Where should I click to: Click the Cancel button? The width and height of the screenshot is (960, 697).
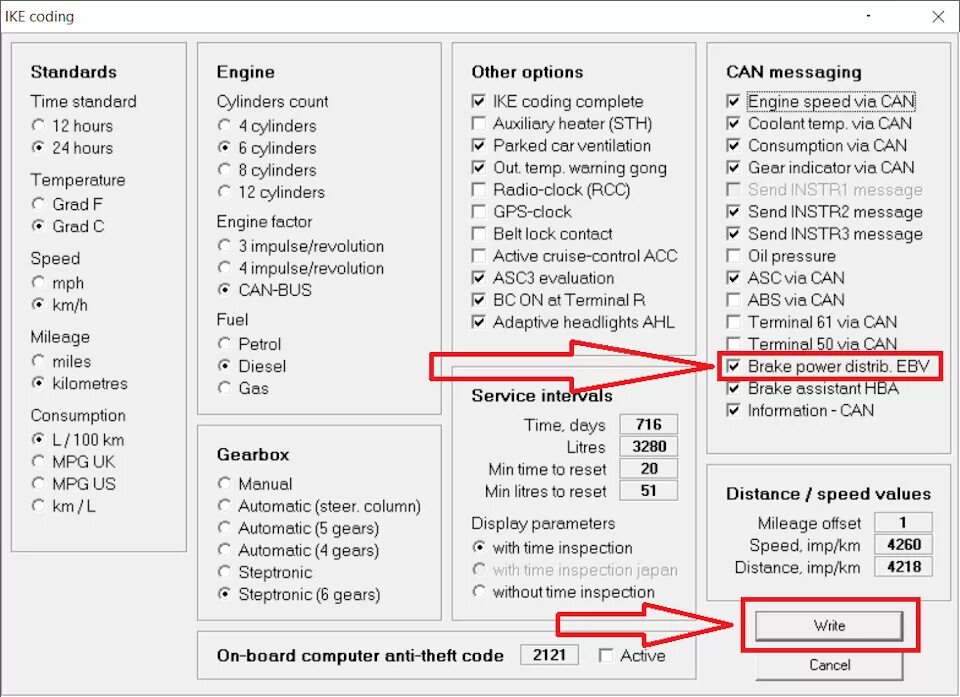coord(829,665)
